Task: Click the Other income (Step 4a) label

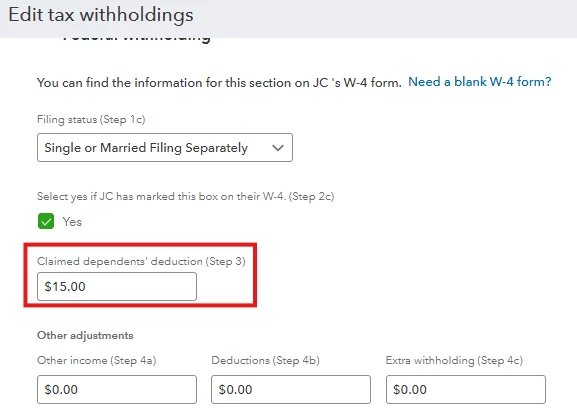Action: pyautogui.click(x=97, y=360)
